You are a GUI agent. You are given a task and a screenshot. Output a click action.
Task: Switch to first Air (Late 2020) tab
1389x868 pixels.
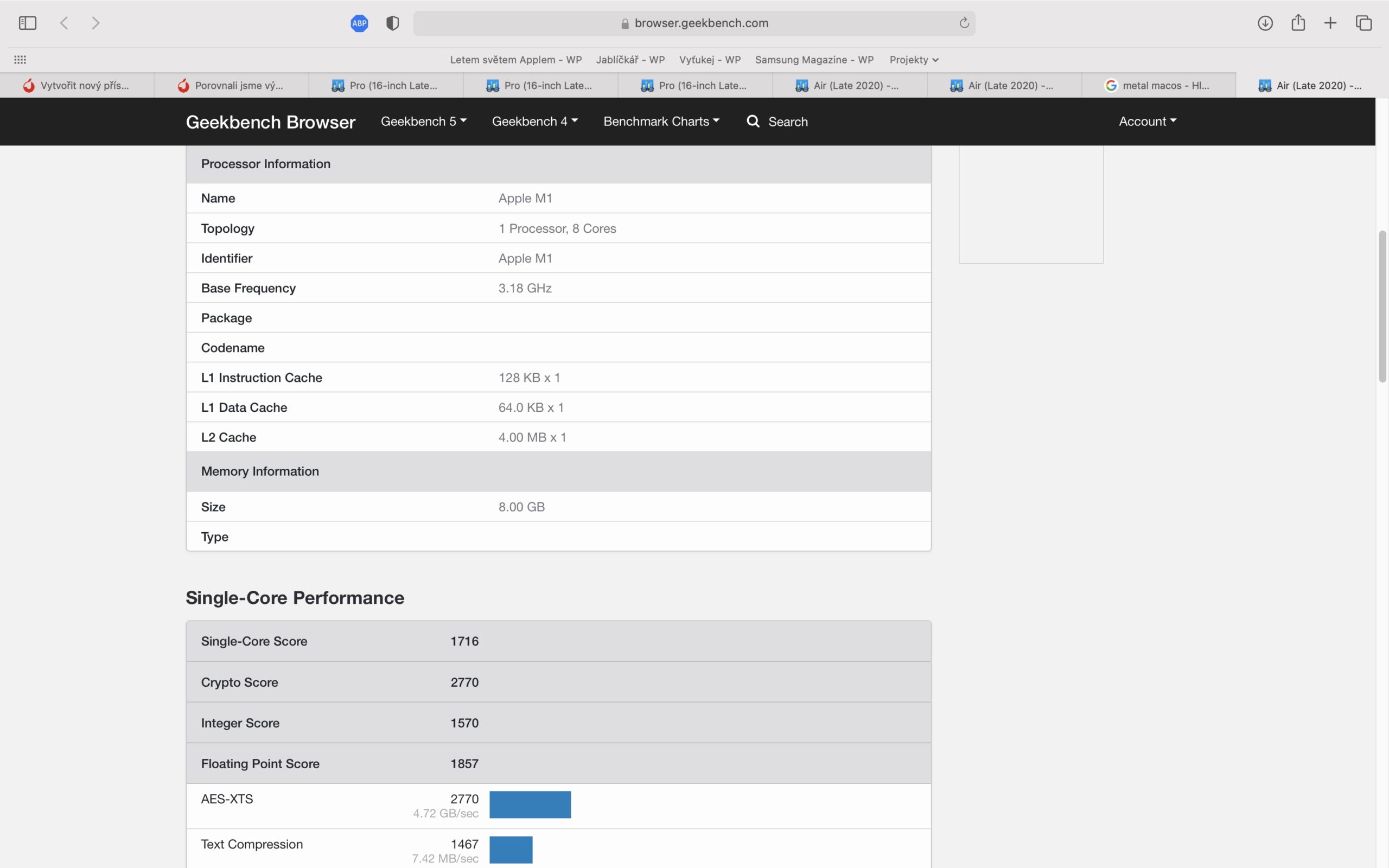[850, 86]
